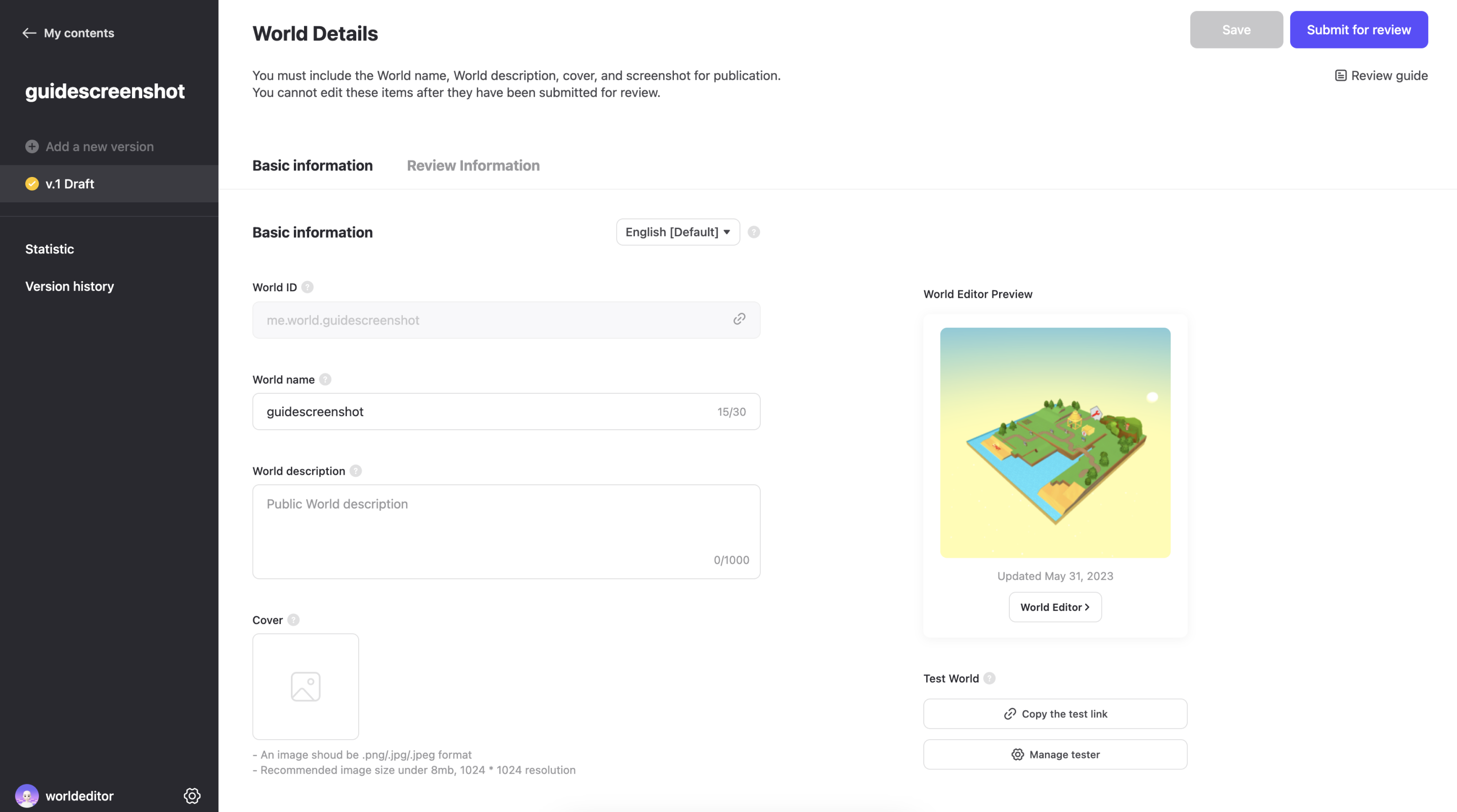Open the English [Default] language dropdown
This screenshot has height=812, width=1457.
(677, 232)
